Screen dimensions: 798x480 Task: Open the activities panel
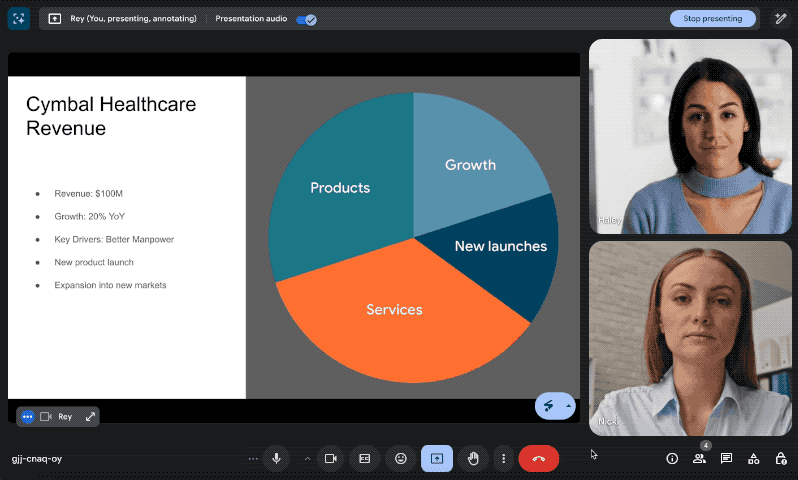click(x=754, y=459)
